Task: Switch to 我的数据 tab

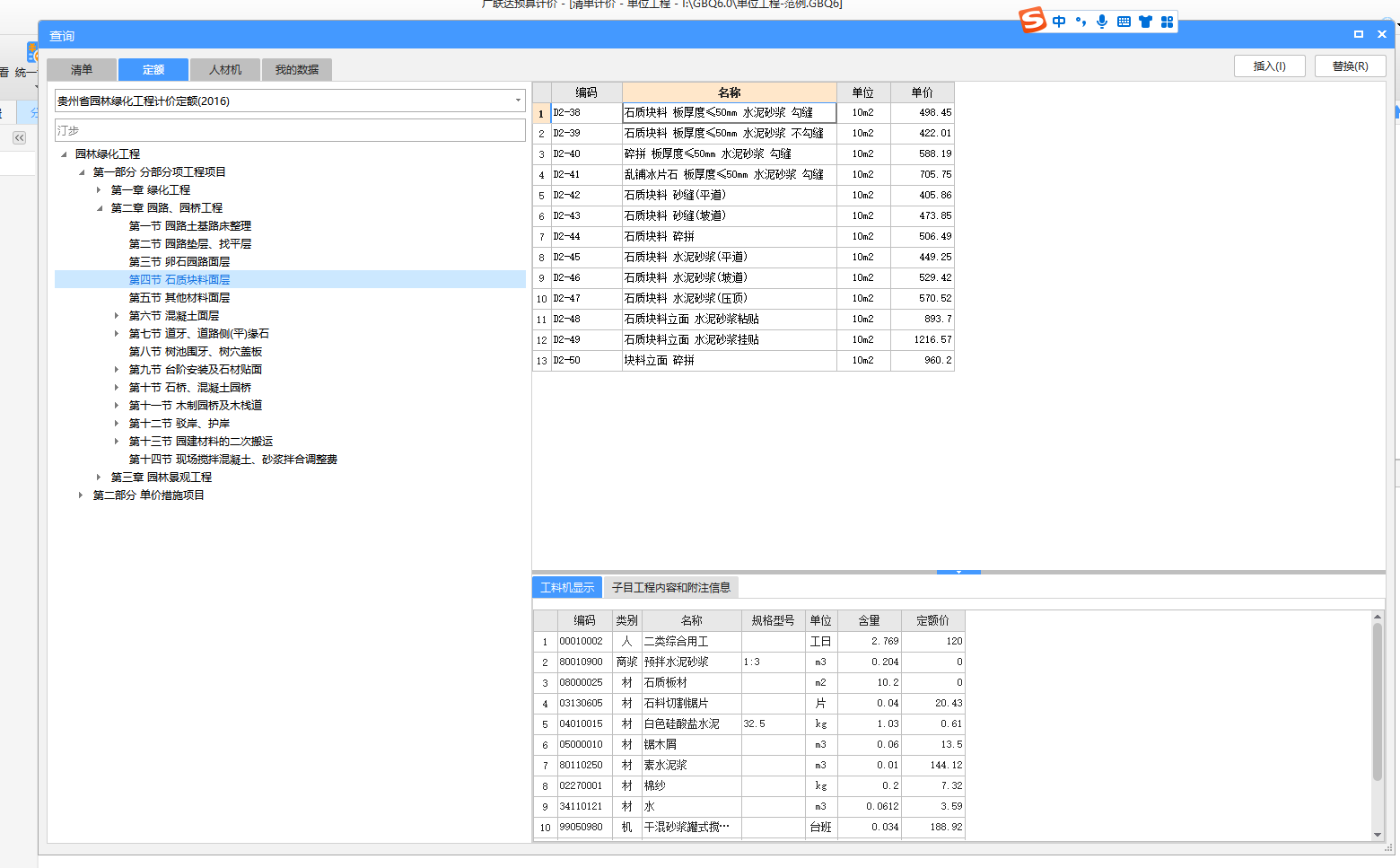Action: (297, 69)
